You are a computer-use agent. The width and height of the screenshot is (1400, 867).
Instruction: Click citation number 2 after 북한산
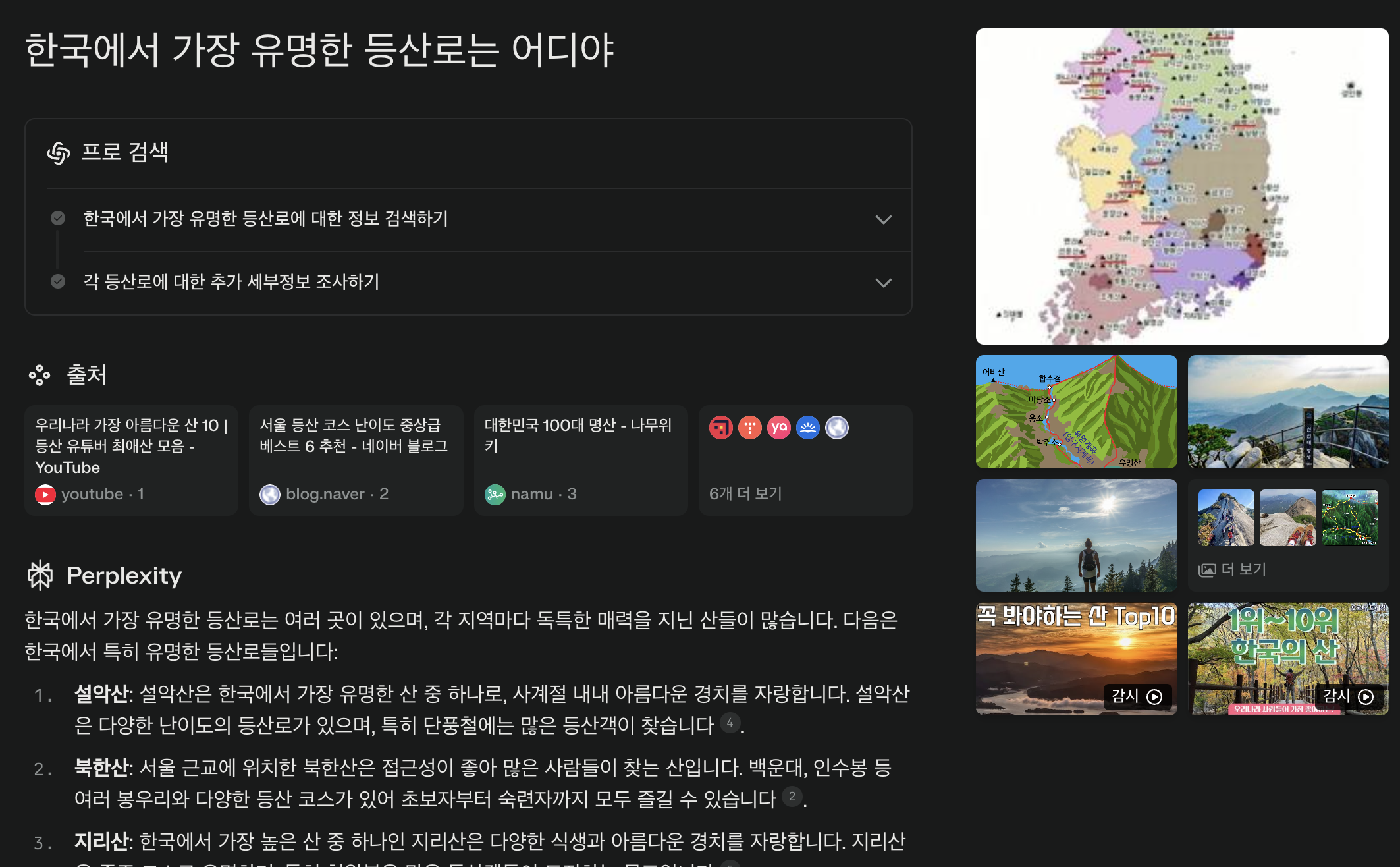click(x=792, y=797)
